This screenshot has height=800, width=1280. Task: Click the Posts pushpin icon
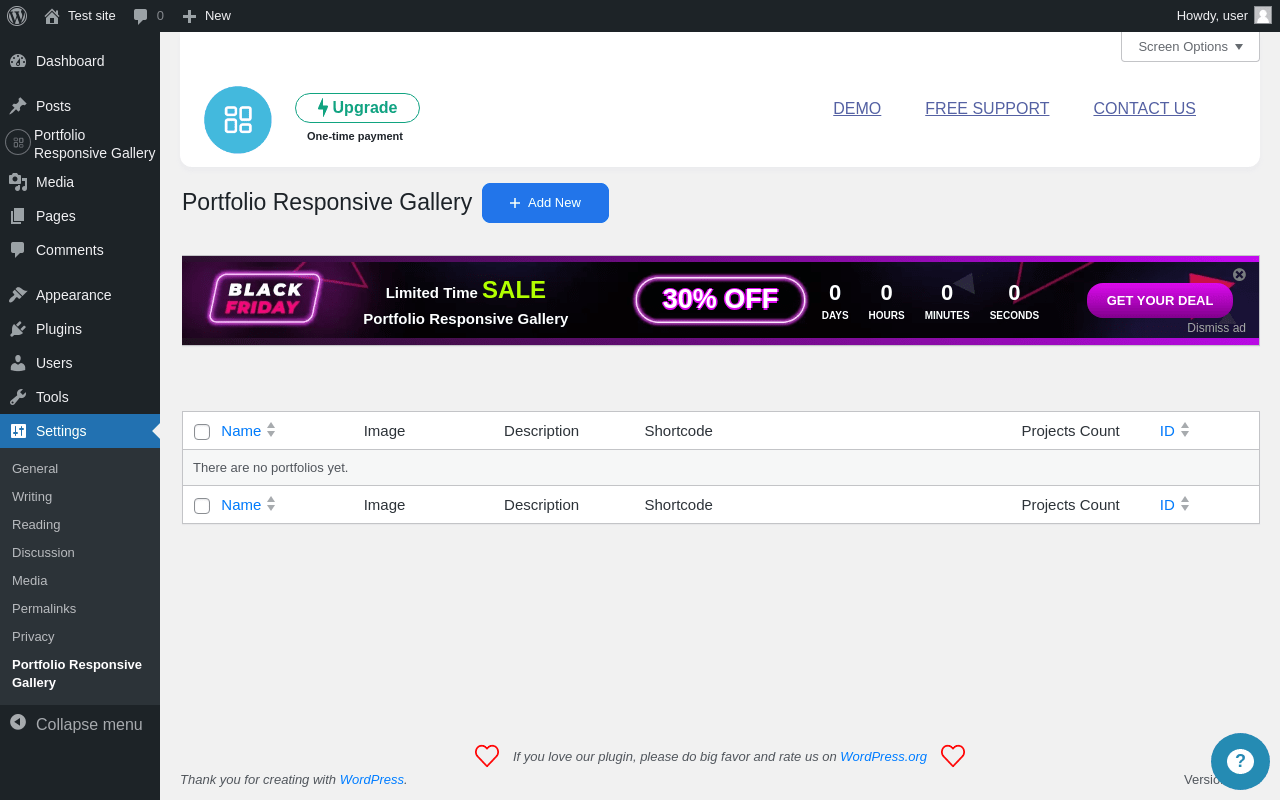click(x=18, y=106)
